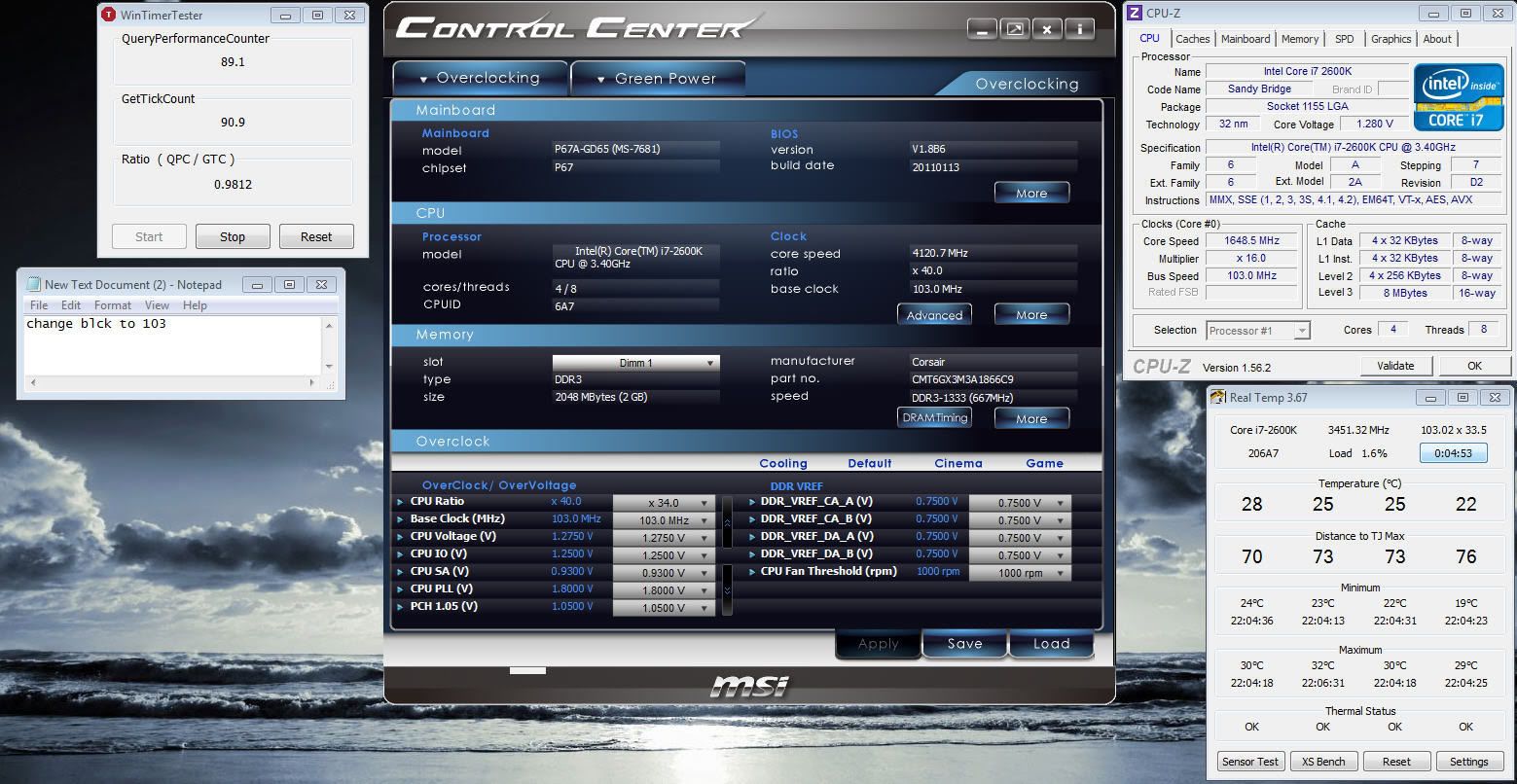Image resolution: width=1517 pixels, height=784 pixels.
Task: Open the CPU Voltage 1.2750 V dropdown
Action: click(x=664, y=538)
